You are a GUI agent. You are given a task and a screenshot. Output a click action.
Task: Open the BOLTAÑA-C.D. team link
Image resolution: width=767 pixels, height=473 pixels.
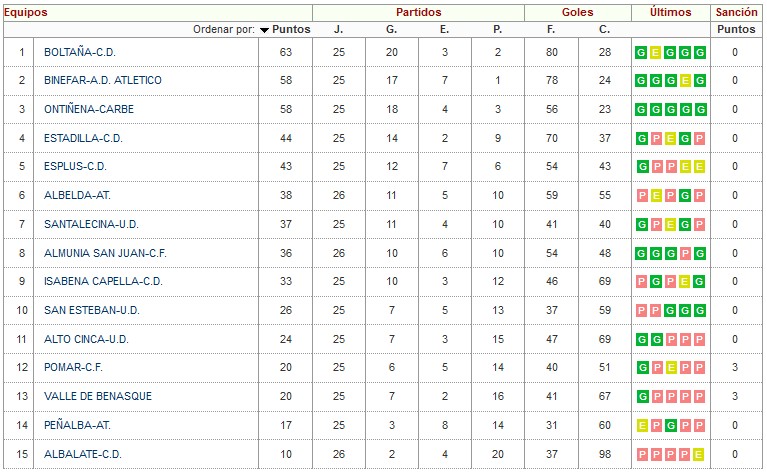(80, 52)
